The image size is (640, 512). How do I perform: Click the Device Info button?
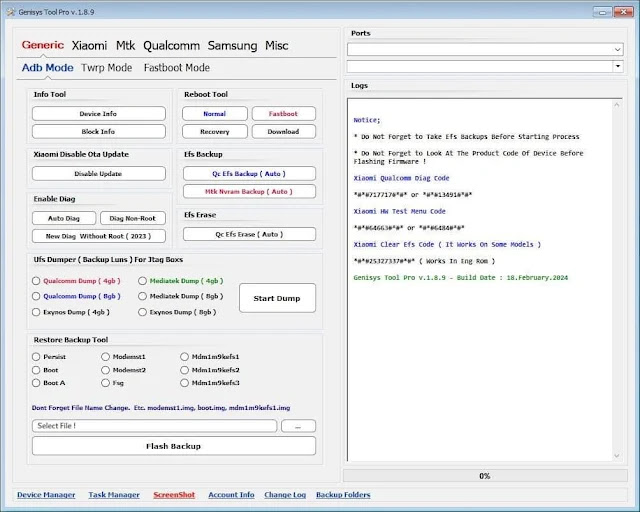pyautogui.click(x=99, y=114)
